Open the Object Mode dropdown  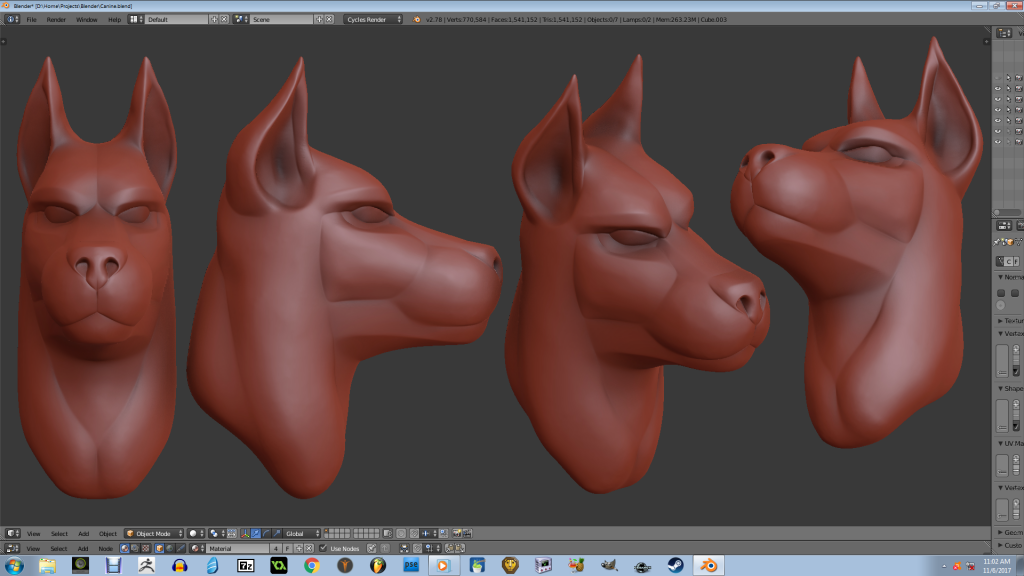point(154,534)
